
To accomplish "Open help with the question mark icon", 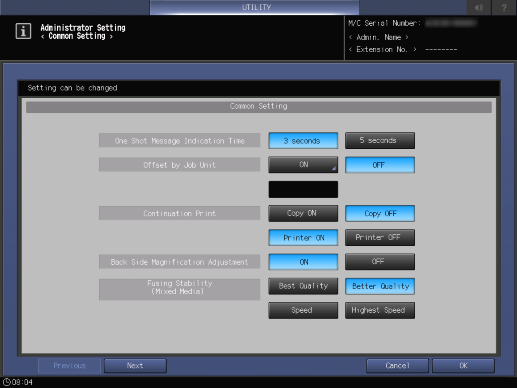I will coord(504,7).
